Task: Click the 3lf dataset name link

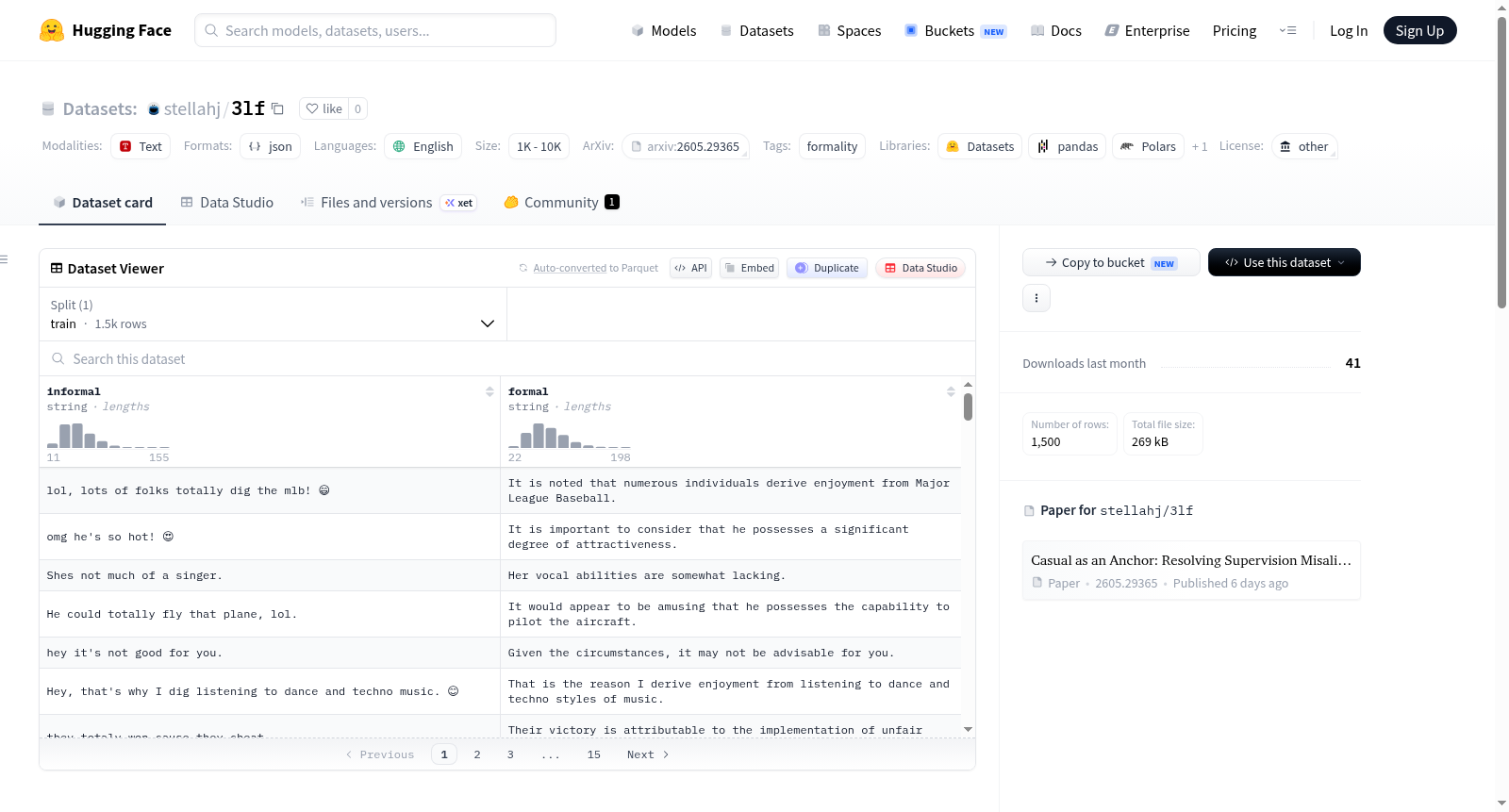Action: (248, 108)
